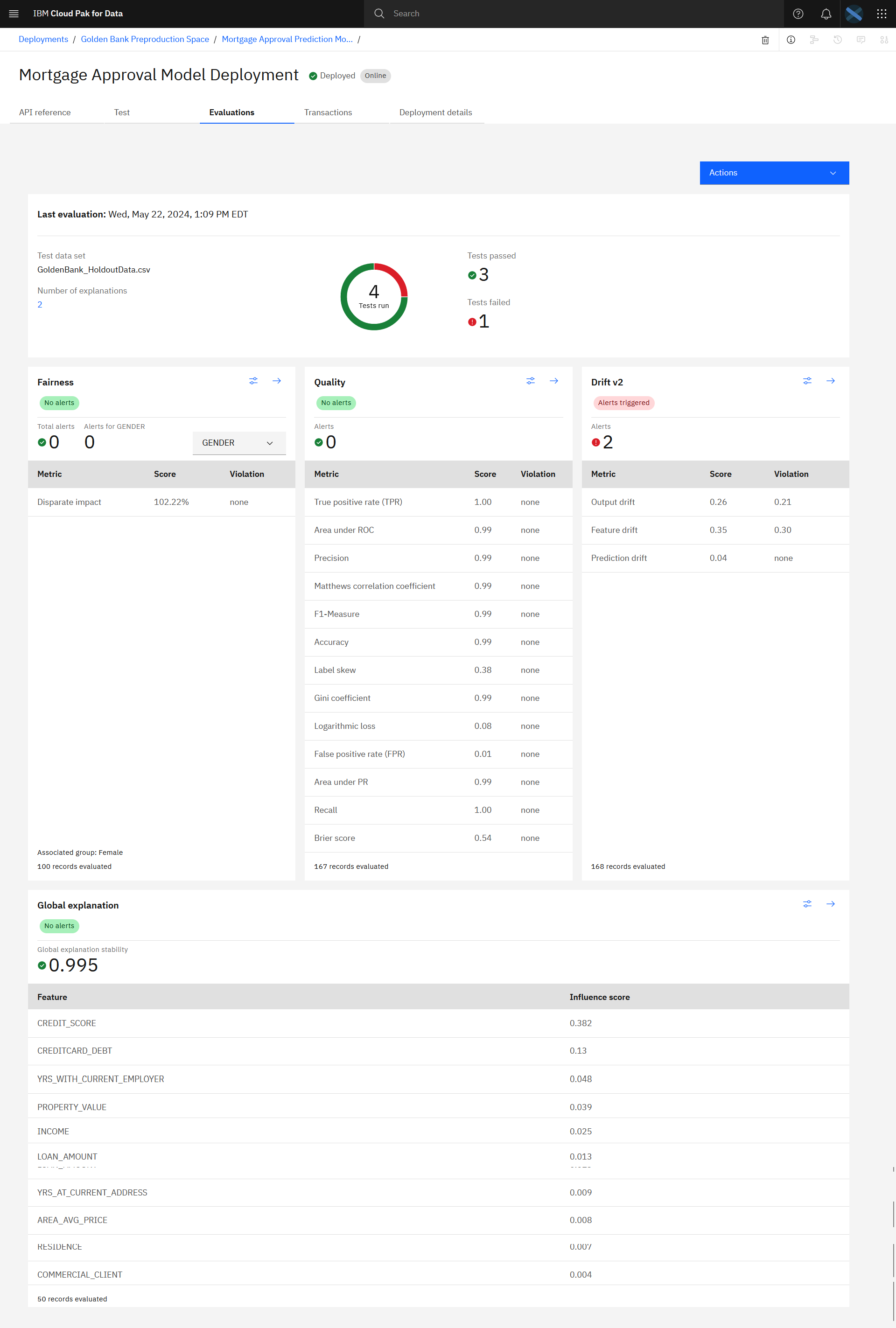Open the user profile avatar

(x=854, y=14)
